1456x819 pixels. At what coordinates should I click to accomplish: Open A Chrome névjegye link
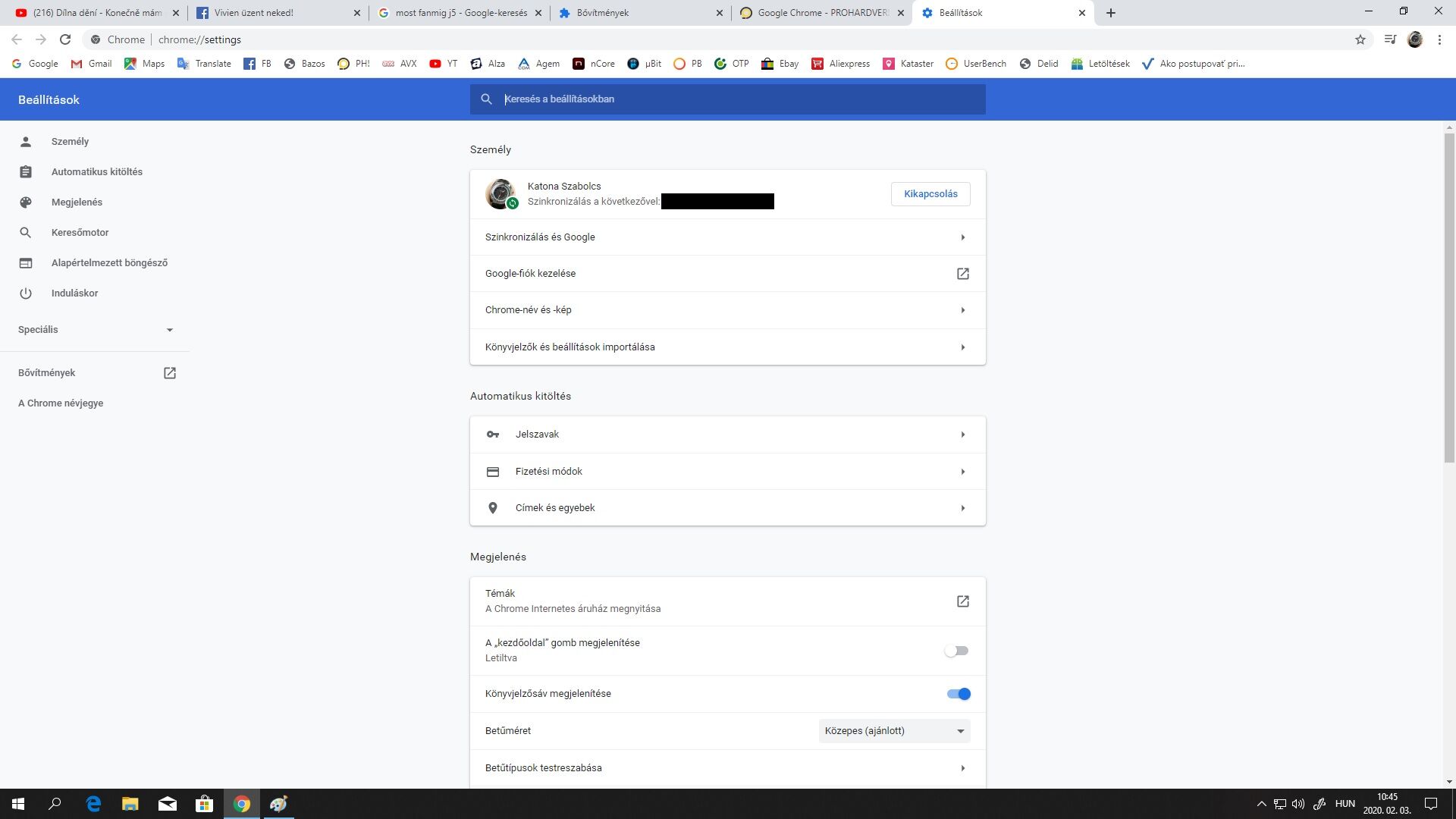tap(61, 403)
